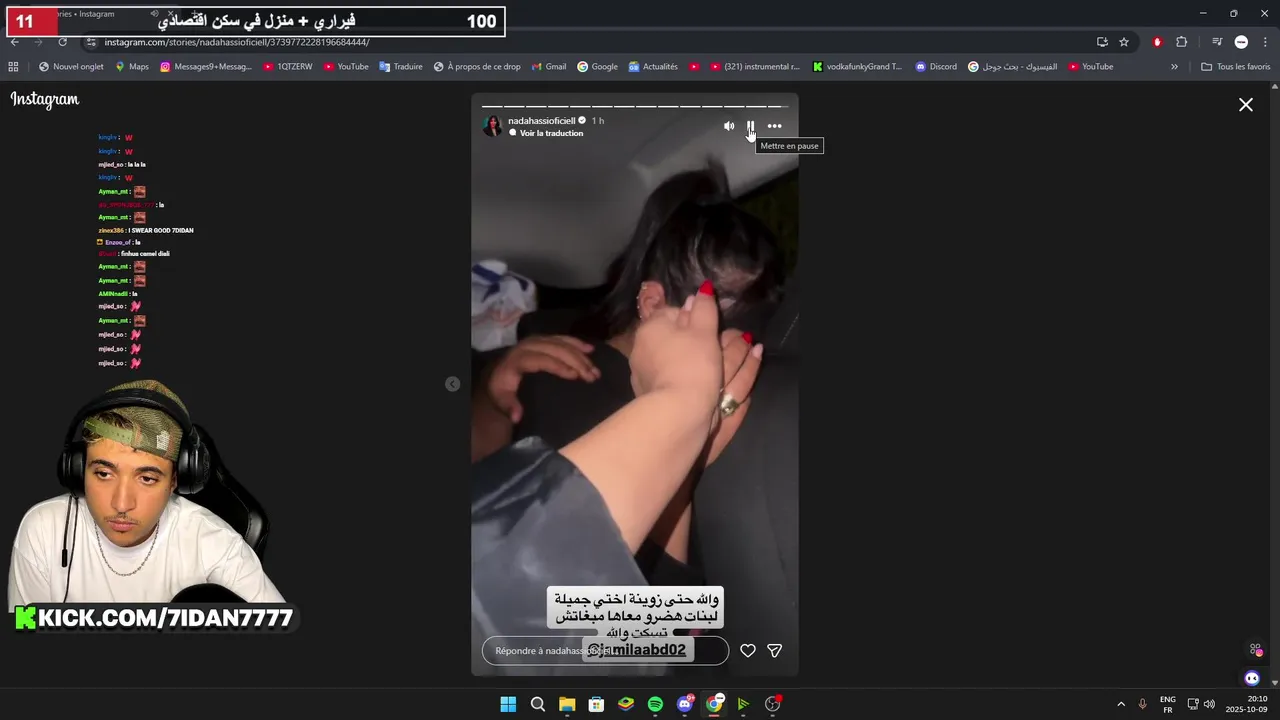Open Chrome extensions puzzle menu
The height and width of the screenshot is (720, 1280).
coord(1182,42)
